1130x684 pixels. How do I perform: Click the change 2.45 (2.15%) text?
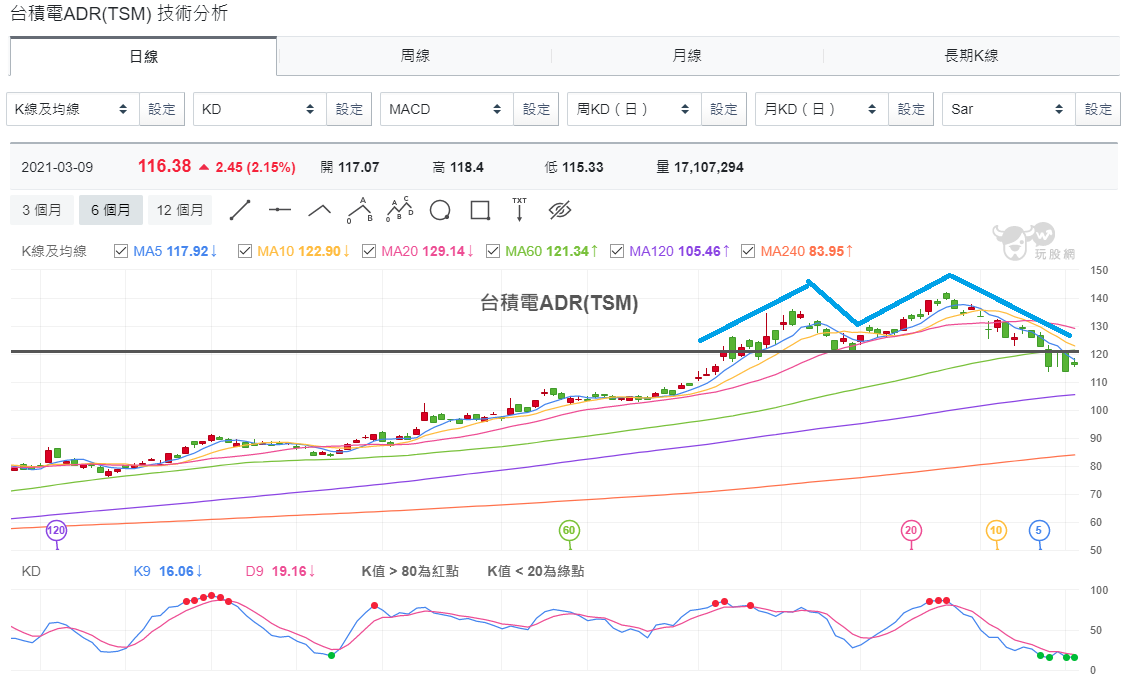point(255,167)
